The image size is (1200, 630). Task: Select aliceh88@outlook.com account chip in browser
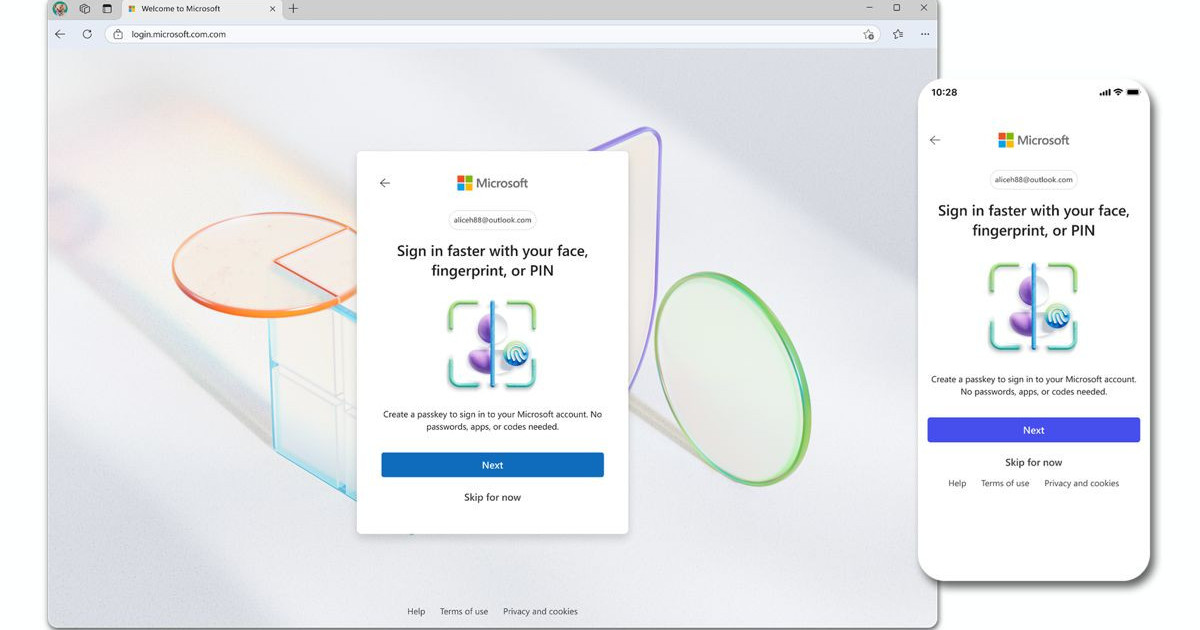coord(492,220)
